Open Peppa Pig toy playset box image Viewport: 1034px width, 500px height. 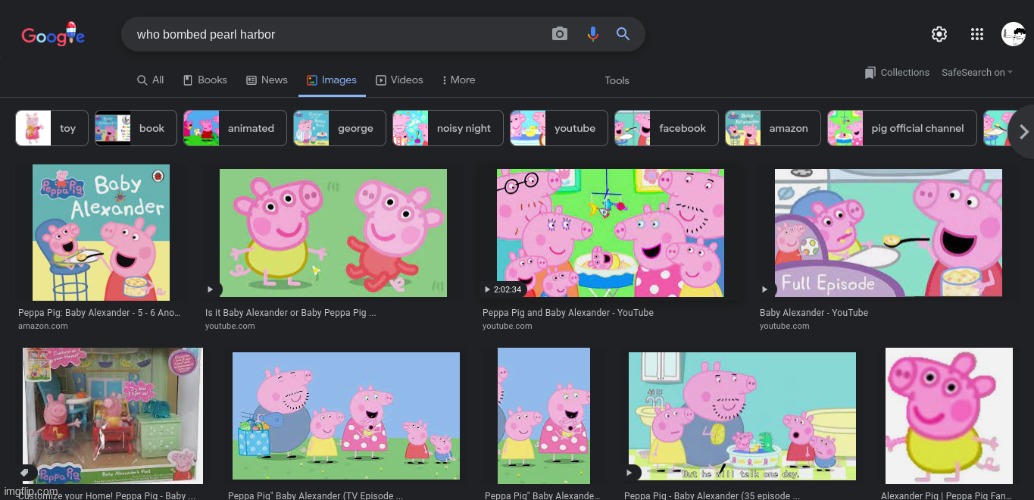pos(113,416)
